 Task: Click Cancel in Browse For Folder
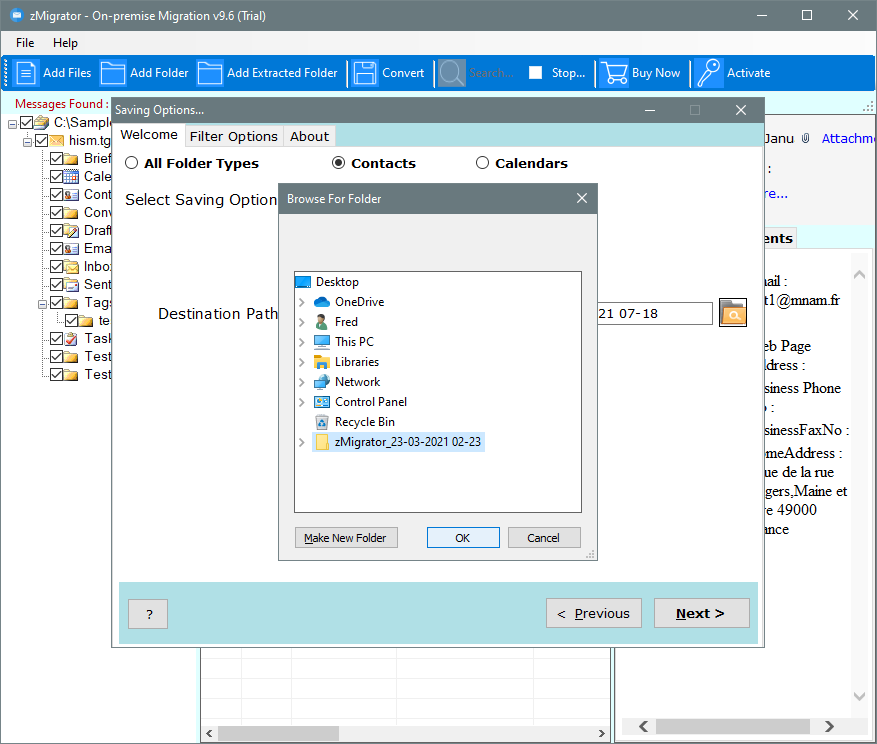543,538
